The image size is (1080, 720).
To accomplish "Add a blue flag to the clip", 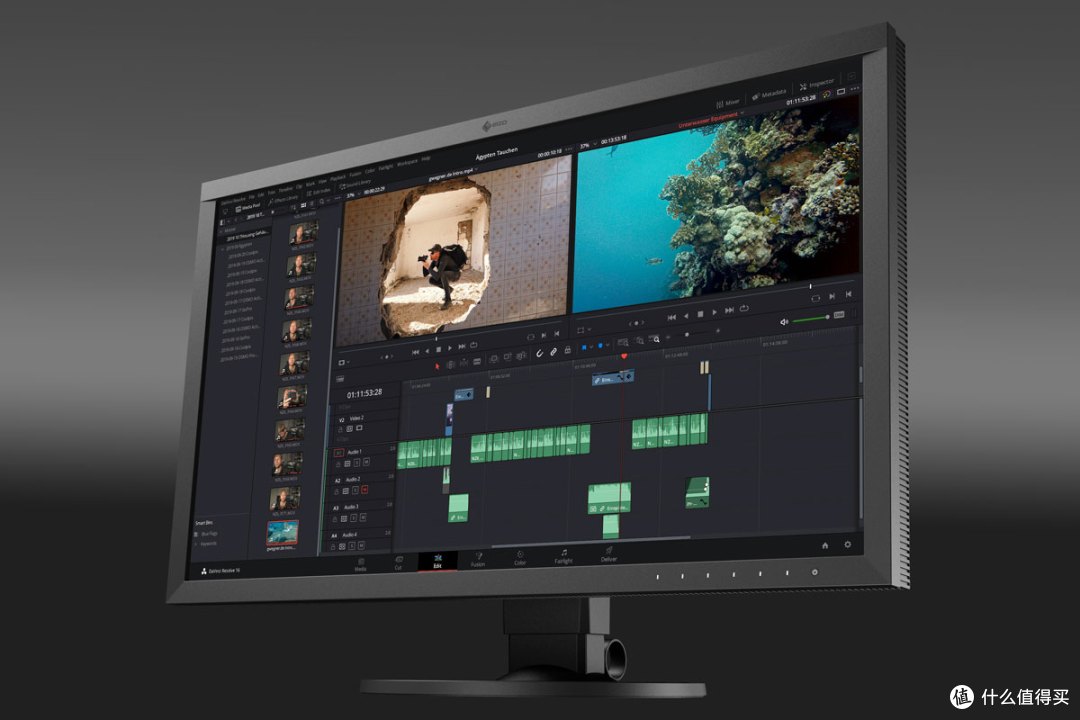I will (x=584, y=348).
